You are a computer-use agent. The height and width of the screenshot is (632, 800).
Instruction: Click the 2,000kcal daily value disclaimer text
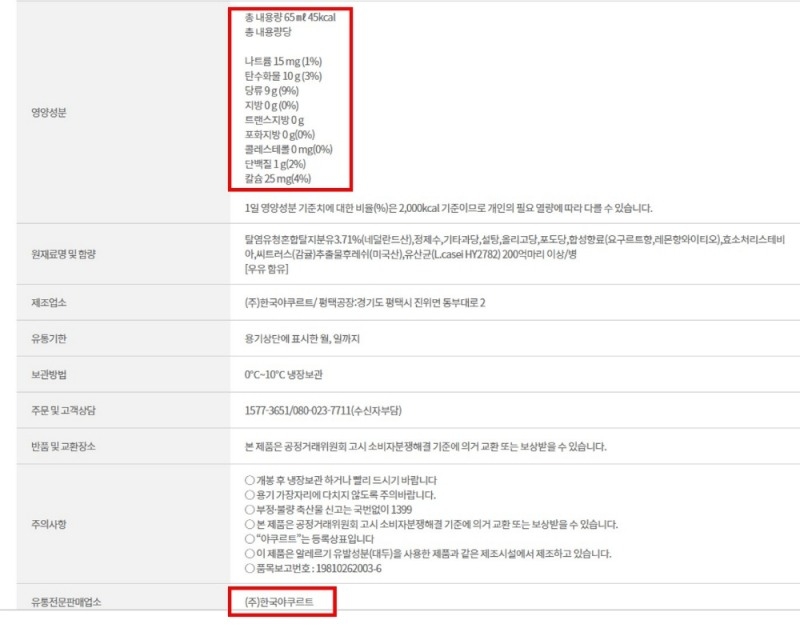448,208
